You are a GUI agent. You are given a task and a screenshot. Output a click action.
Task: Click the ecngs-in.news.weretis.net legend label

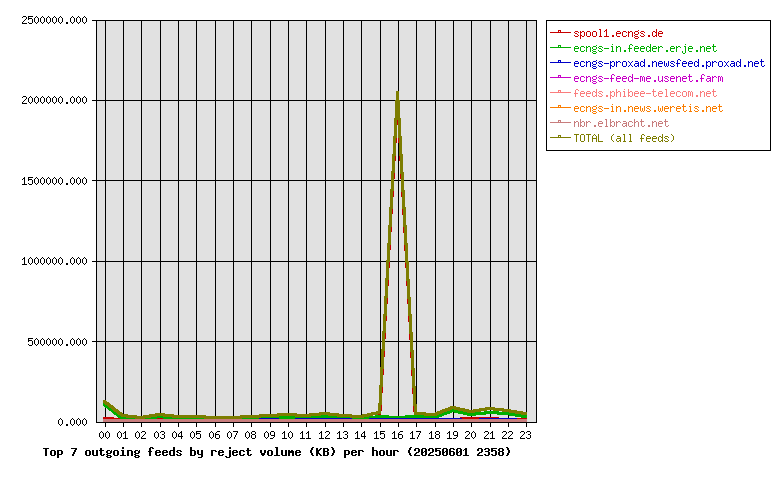[648, 108]
